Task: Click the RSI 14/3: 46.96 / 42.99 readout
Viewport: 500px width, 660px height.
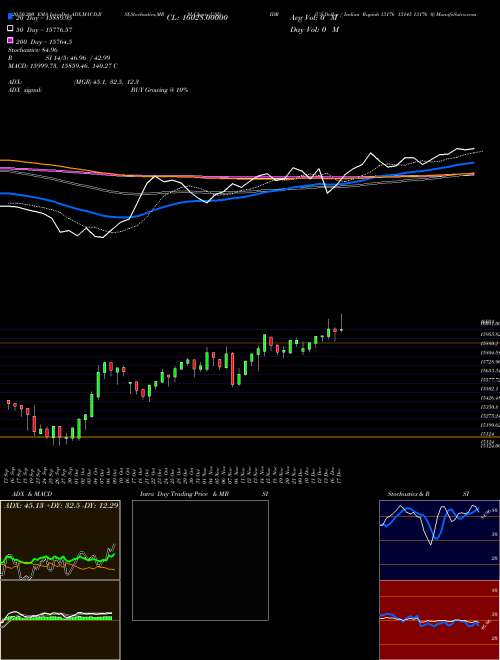Action: click(59, 58)
